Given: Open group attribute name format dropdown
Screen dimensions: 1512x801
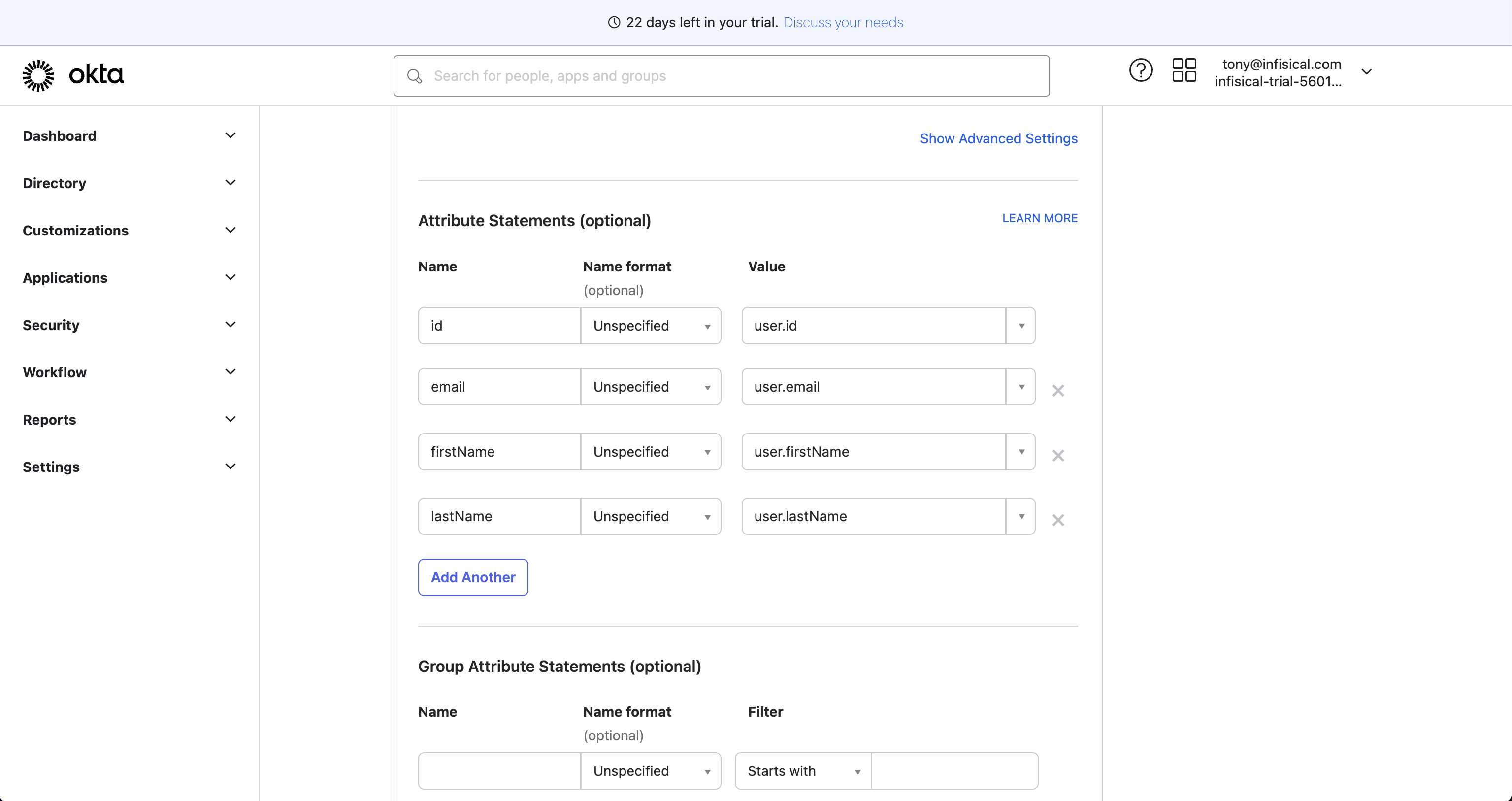Looking at the screenshot, I should click(651, 771).
